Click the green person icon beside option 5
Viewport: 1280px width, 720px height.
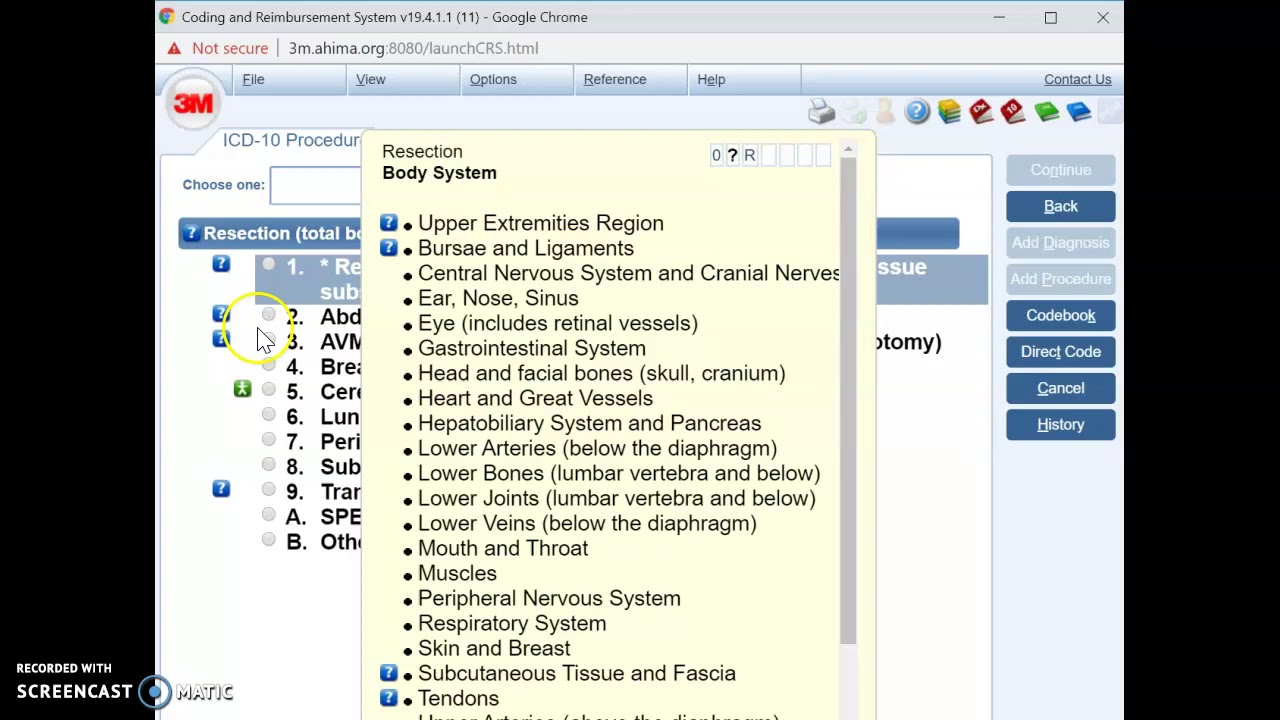[242, 389]
